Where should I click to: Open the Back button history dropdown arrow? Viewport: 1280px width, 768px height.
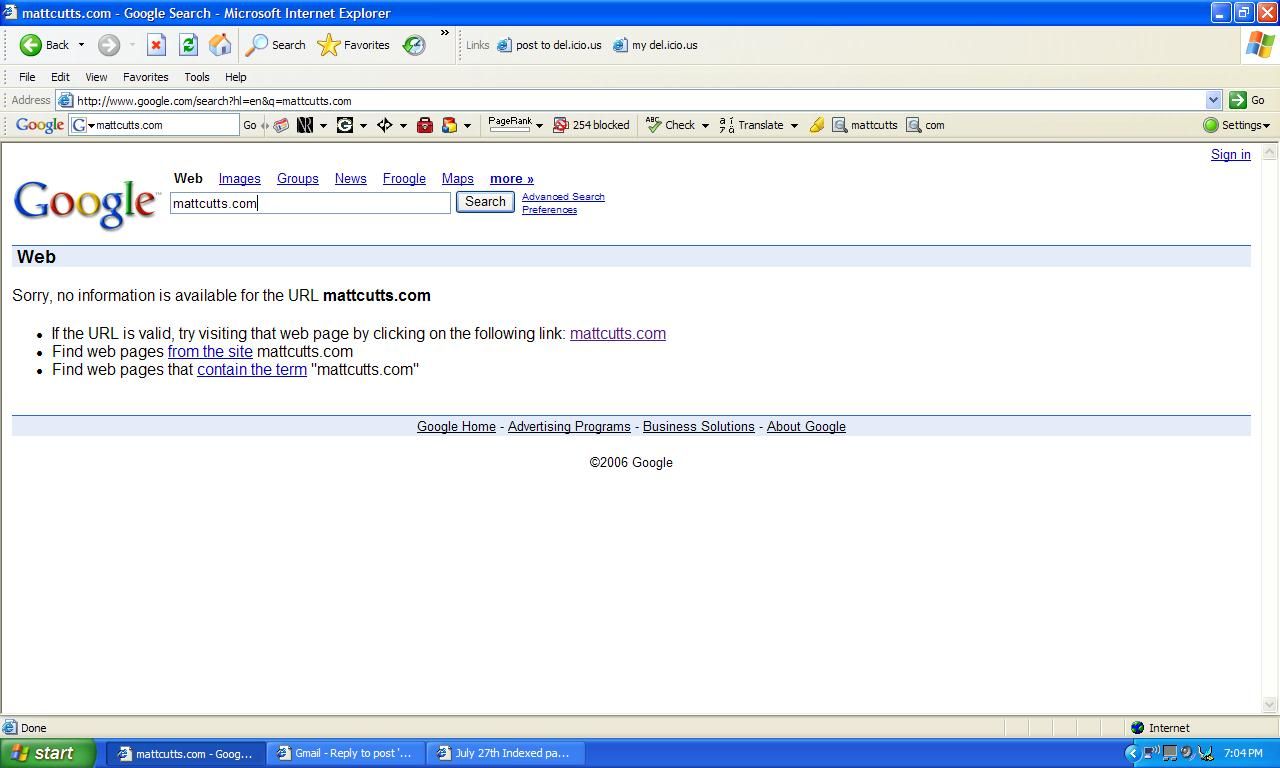(x=81, y=45)
